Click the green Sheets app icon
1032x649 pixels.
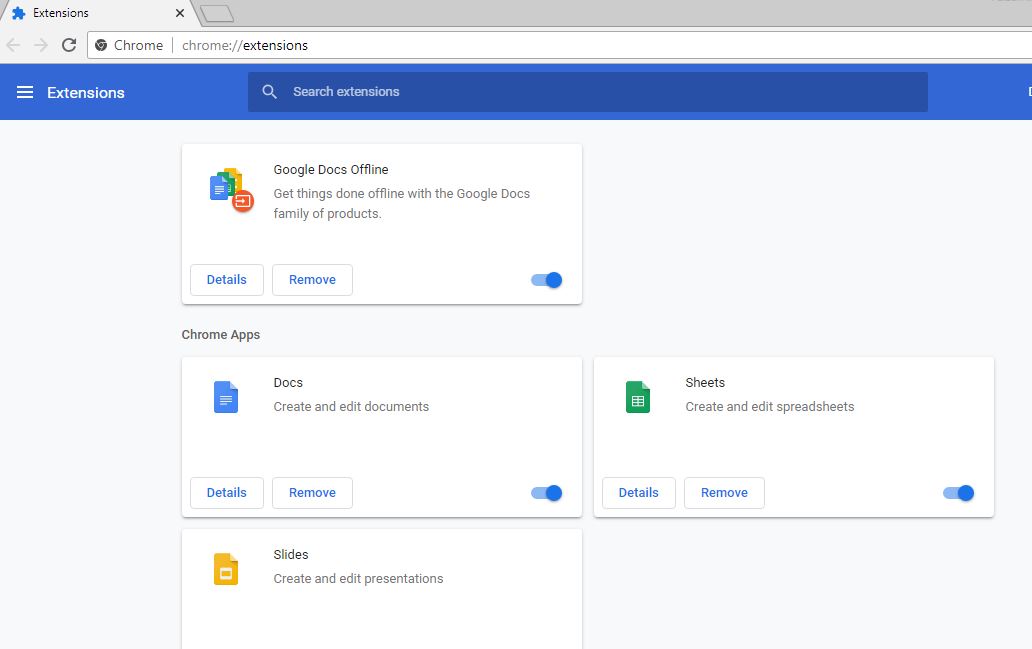tap(638, 397)
